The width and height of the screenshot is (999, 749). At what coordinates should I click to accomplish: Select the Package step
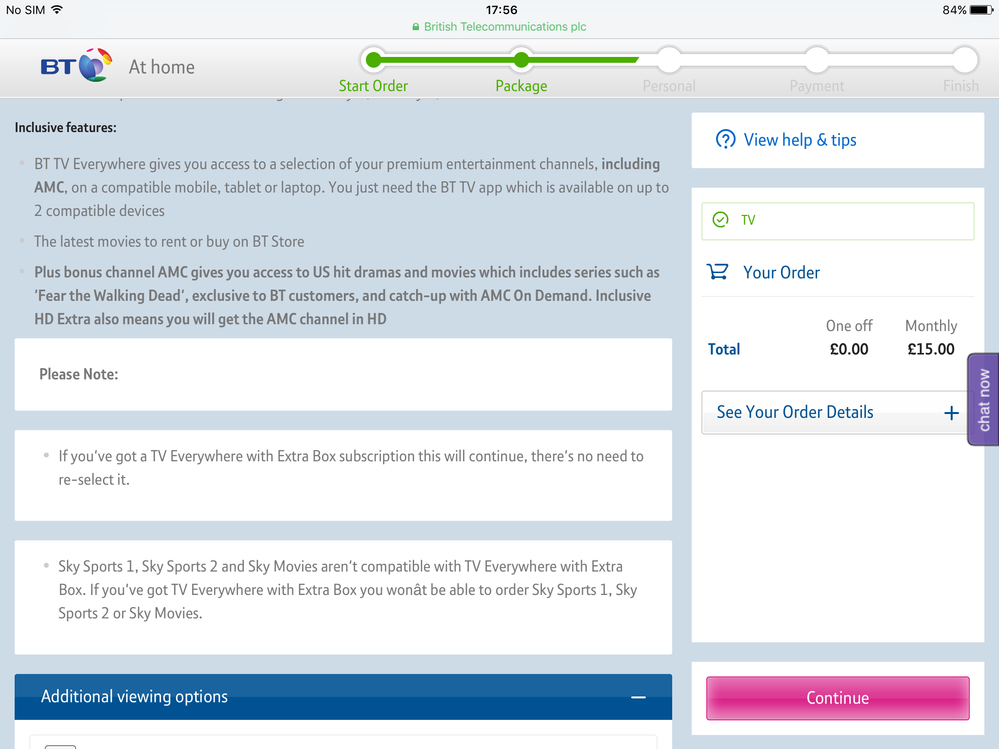tap(521, 86)
